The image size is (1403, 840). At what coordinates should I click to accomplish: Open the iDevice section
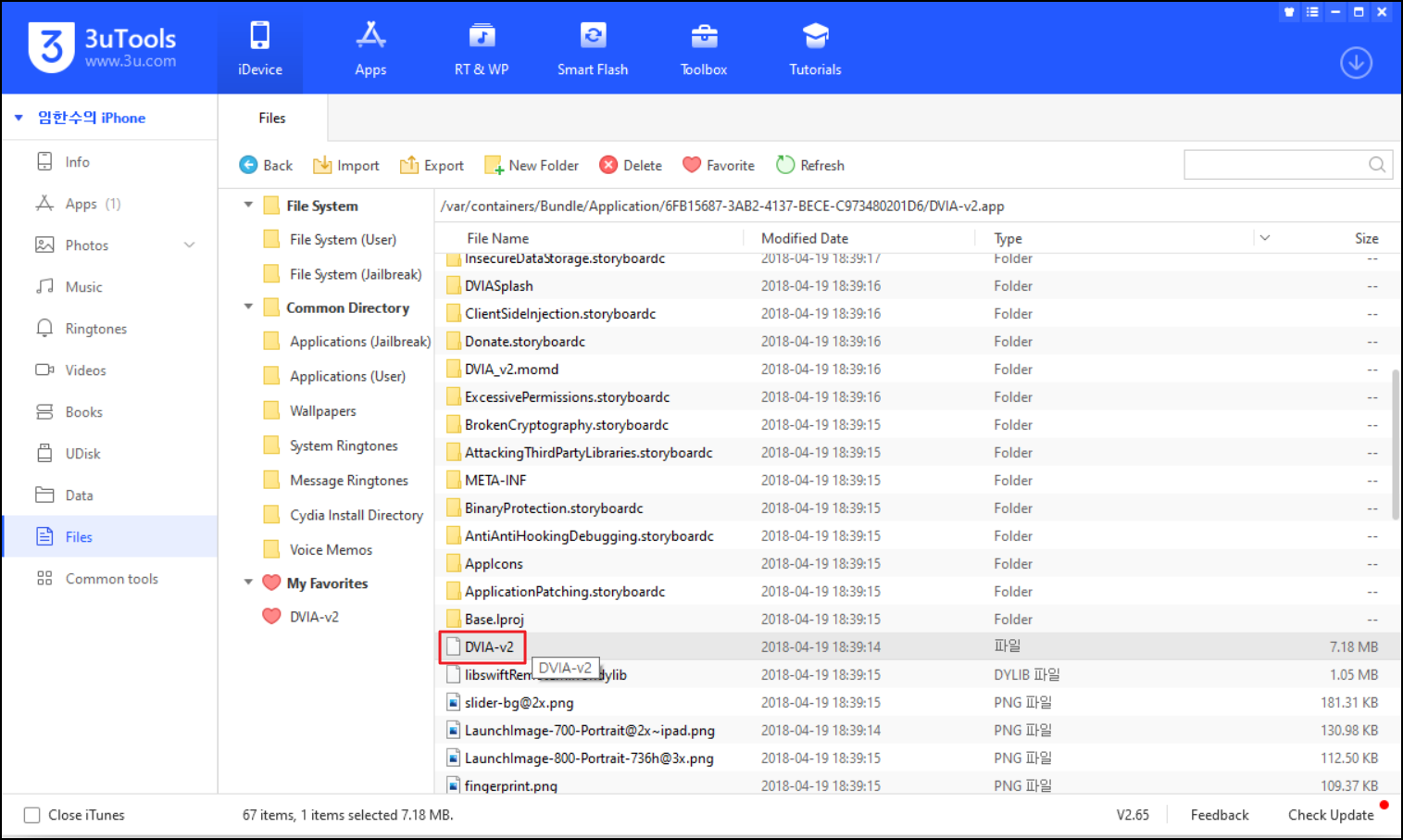point(259,48)
